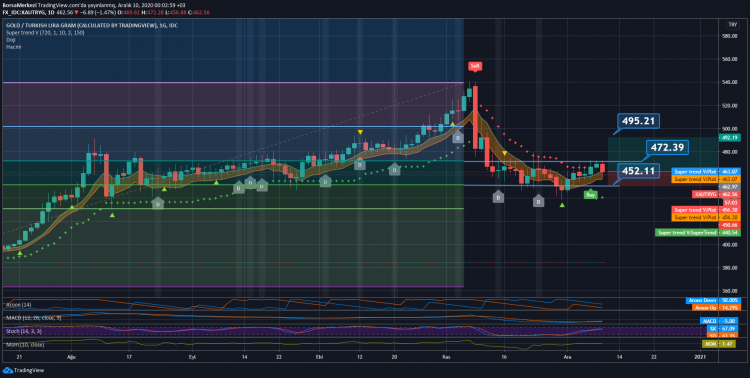Click the %K 67.09 stochastic value label

pos(723,329)
